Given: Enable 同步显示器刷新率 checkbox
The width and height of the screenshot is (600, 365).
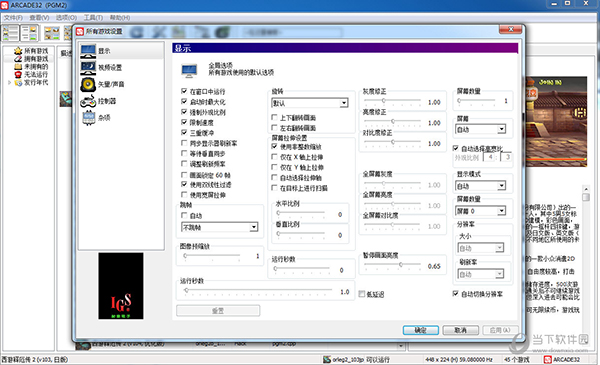Looking at the screenshot, I should pos(184,143).
